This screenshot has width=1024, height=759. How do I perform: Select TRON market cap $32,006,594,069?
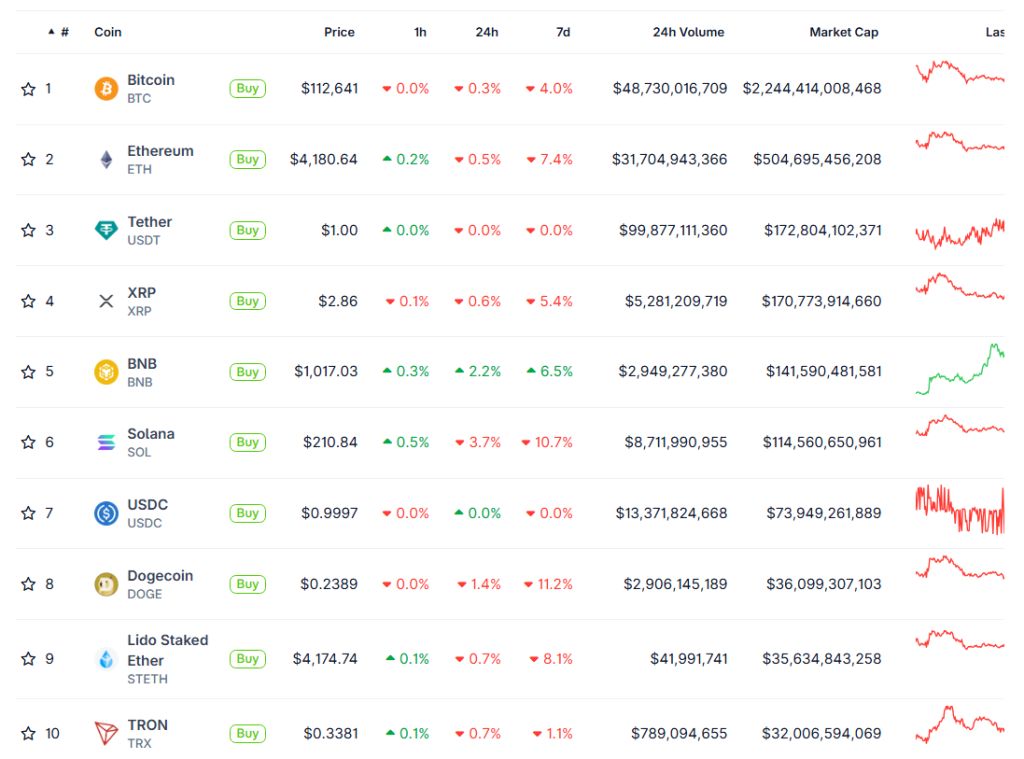(x=822, y=734)
